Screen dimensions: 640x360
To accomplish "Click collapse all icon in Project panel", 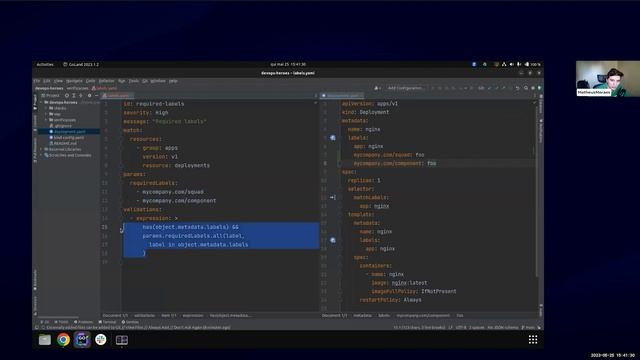I will [x=81, y=96].
